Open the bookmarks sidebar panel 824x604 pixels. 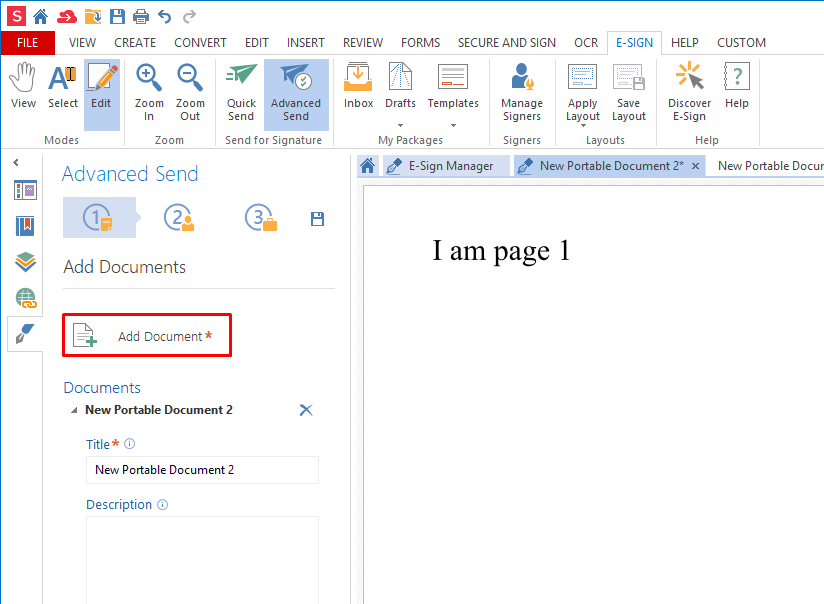pyautogui.click(x=26, y=226)
